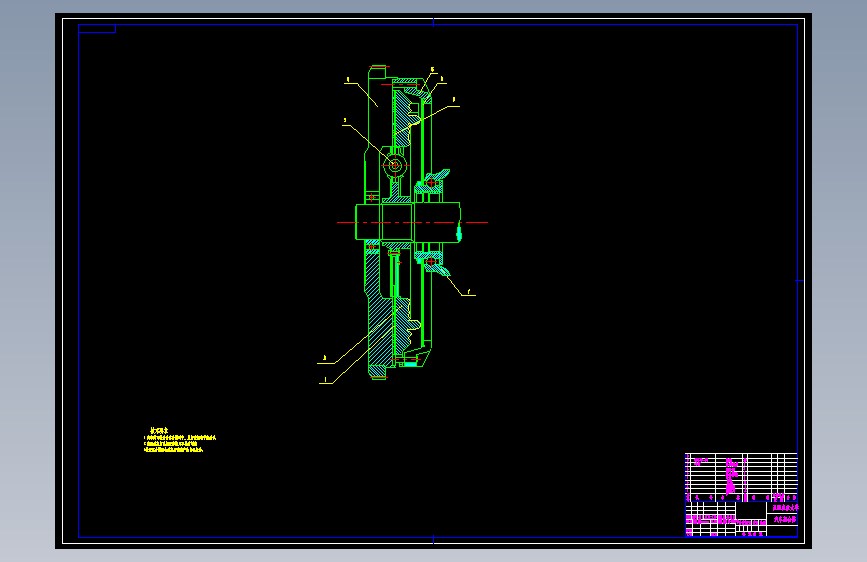The image size is (867, 562).
Task: Click the parts list table above title block
Action: tap(741, 477)
